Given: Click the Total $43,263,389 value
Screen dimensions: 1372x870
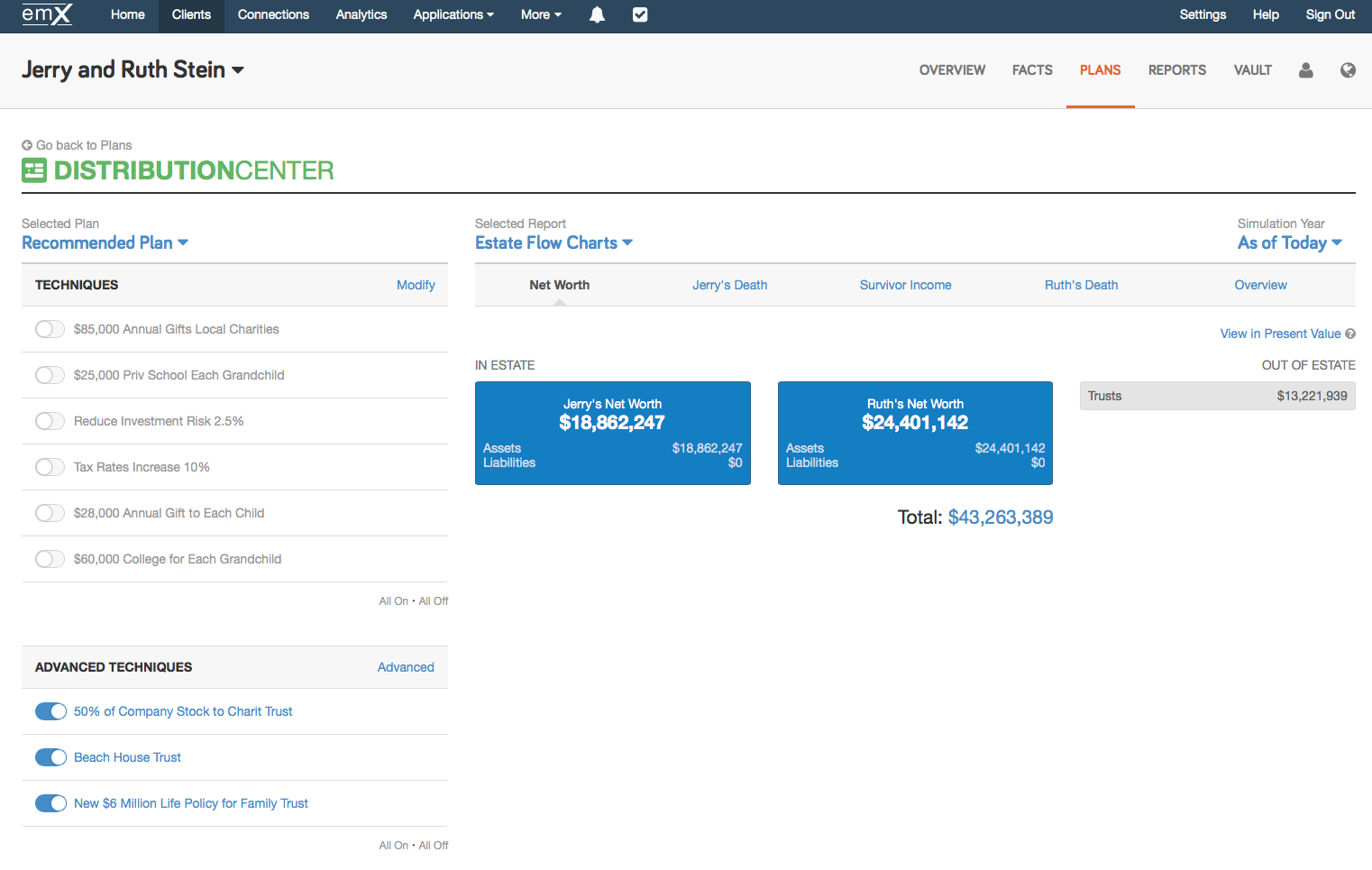Looking at the screenshot, I should pyautogui.click(x=1001, y=517).
